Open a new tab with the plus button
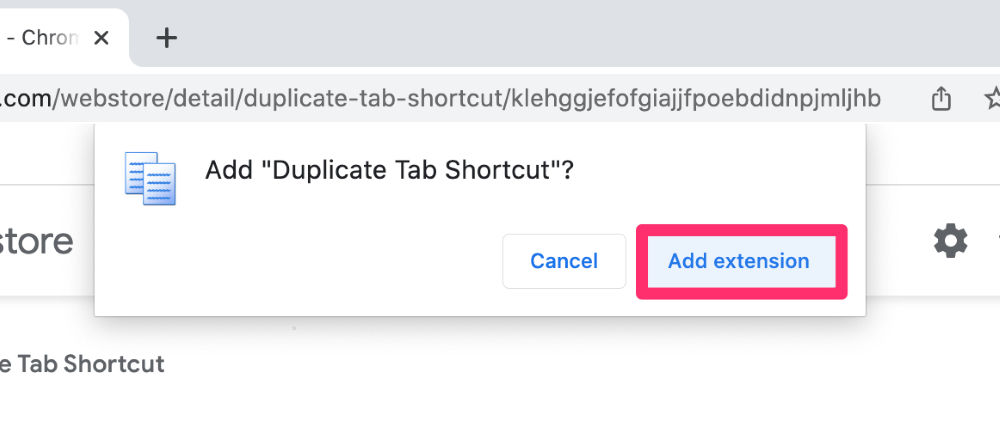 pyautogui.click(x=166, y=38)
